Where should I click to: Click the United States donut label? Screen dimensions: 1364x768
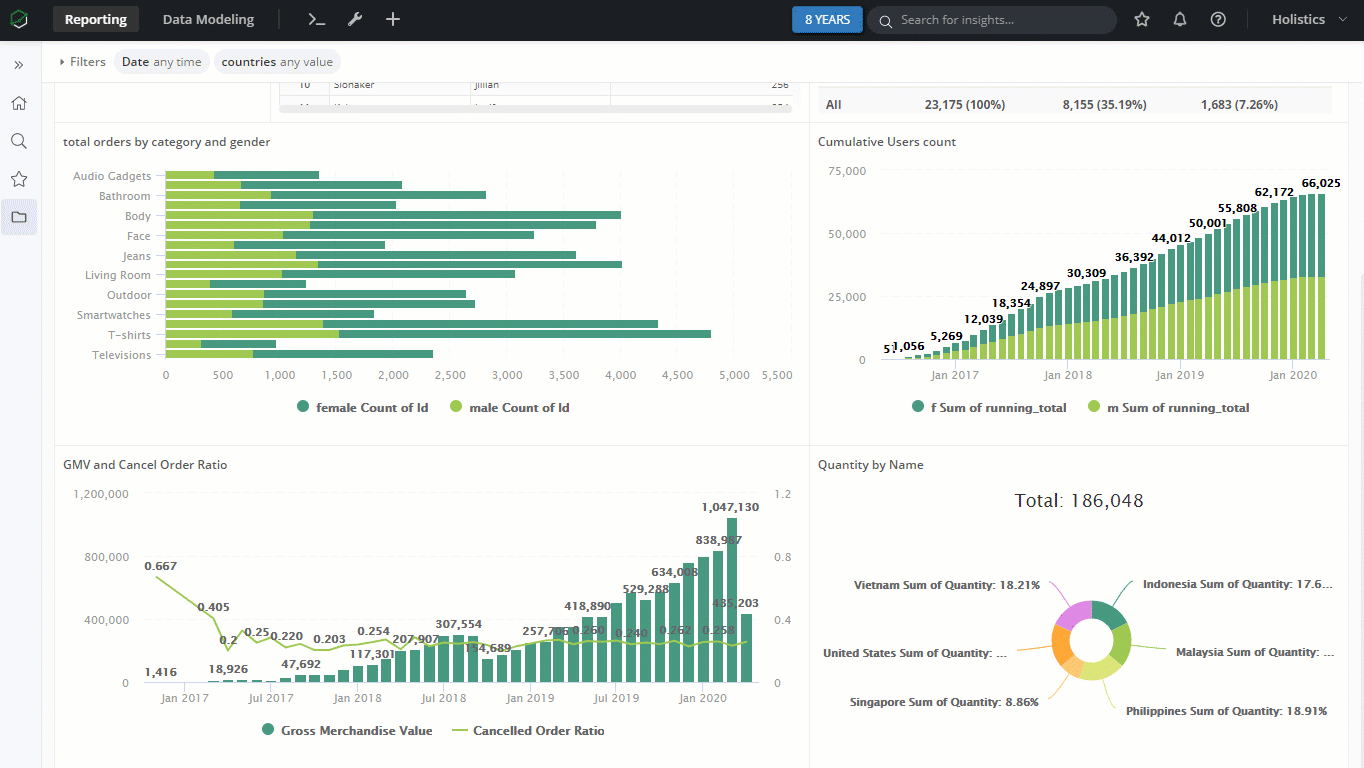pos(915,653)
